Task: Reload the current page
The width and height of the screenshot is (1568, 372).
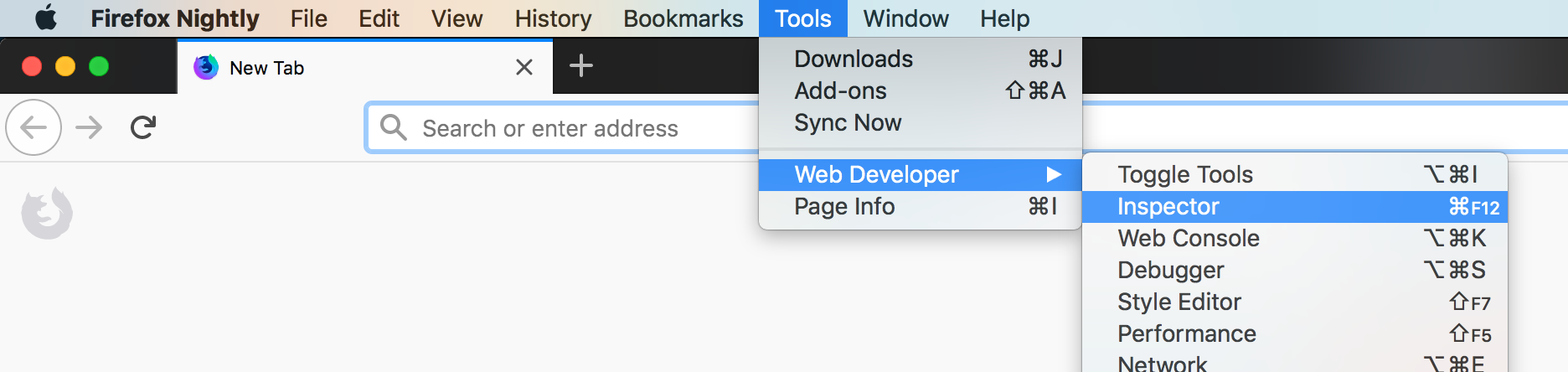Action: (143, 127)
